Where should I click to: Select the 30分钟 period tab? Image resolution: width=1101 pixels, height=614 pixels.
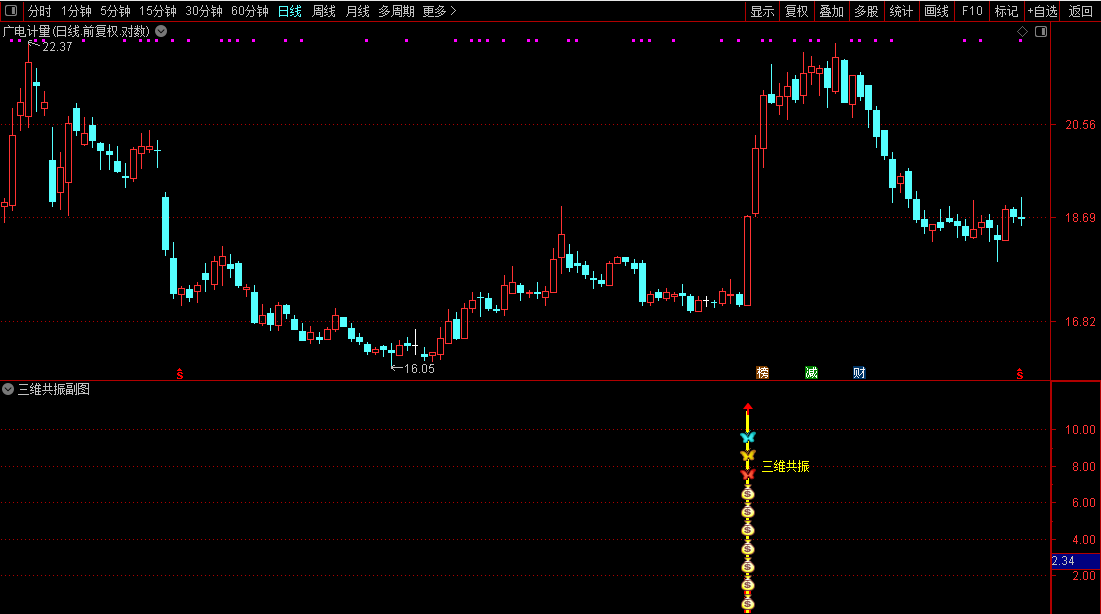tap(204, 11)
